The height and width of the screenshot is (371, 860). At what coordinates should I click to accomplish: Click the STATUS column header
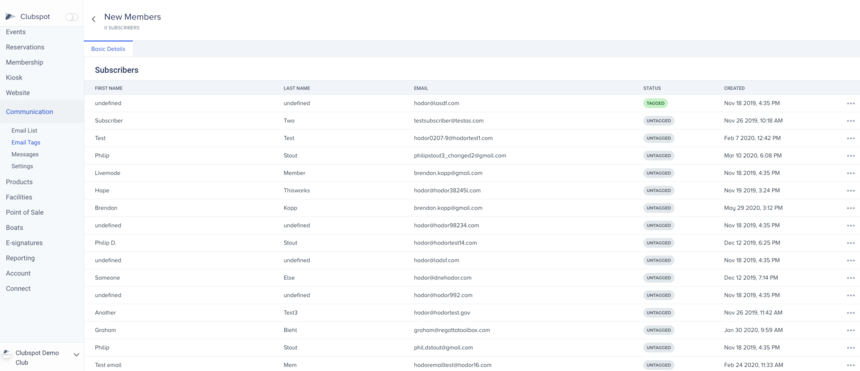pyautogui.click(x=652, y=88)
